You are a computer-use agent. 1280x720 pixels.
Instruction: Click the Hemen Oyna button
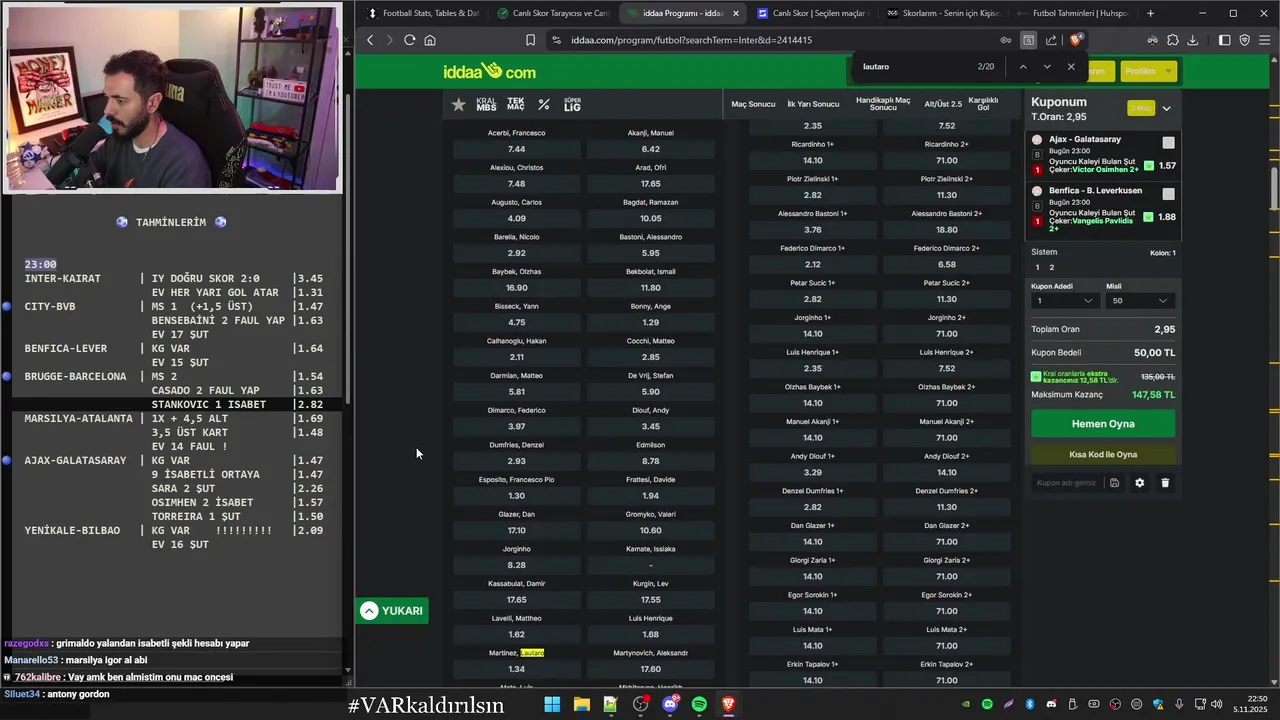[x=1103, y=424]
